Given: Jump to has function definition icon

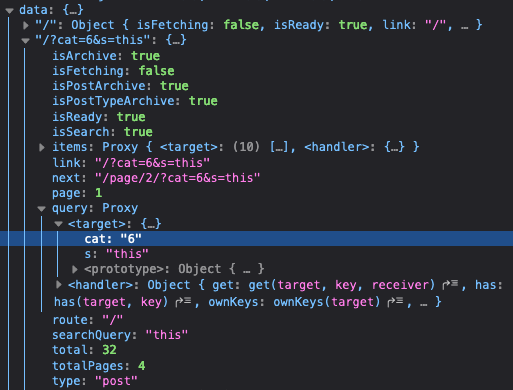Looking at the screenshot, I should [183, 302].
